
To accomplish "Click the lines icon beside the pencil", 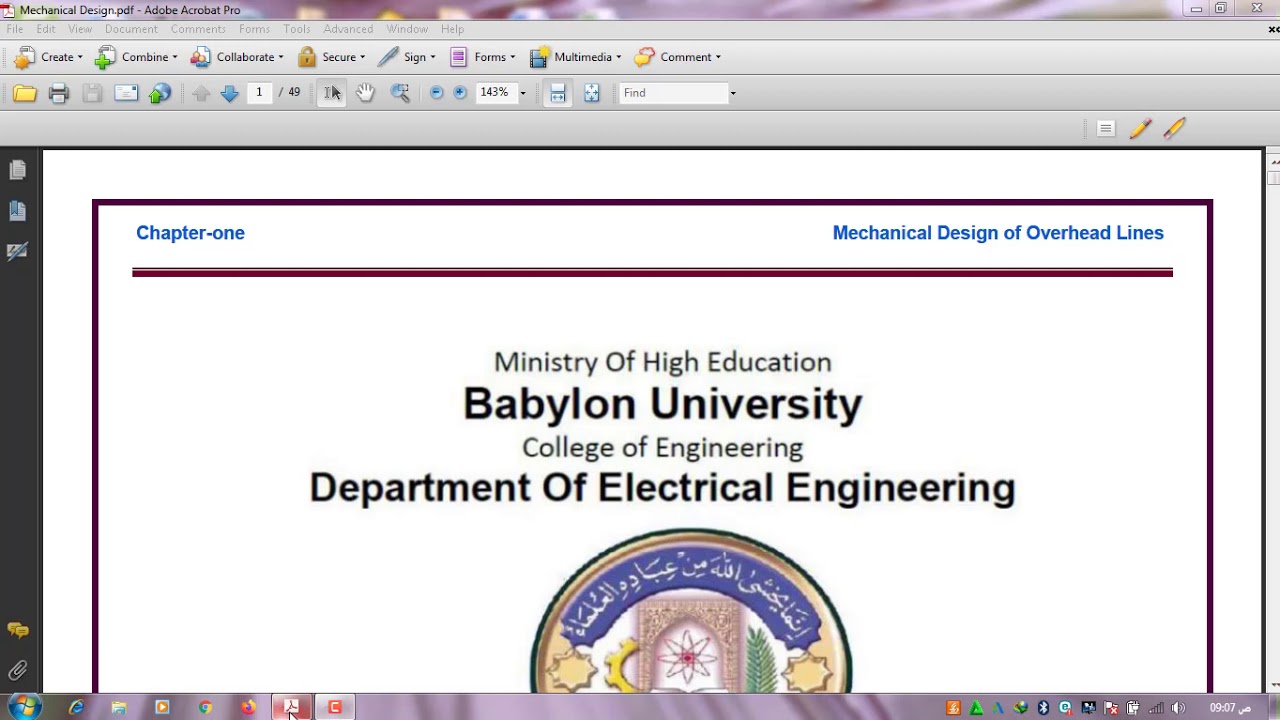I will coord(1105,128).
